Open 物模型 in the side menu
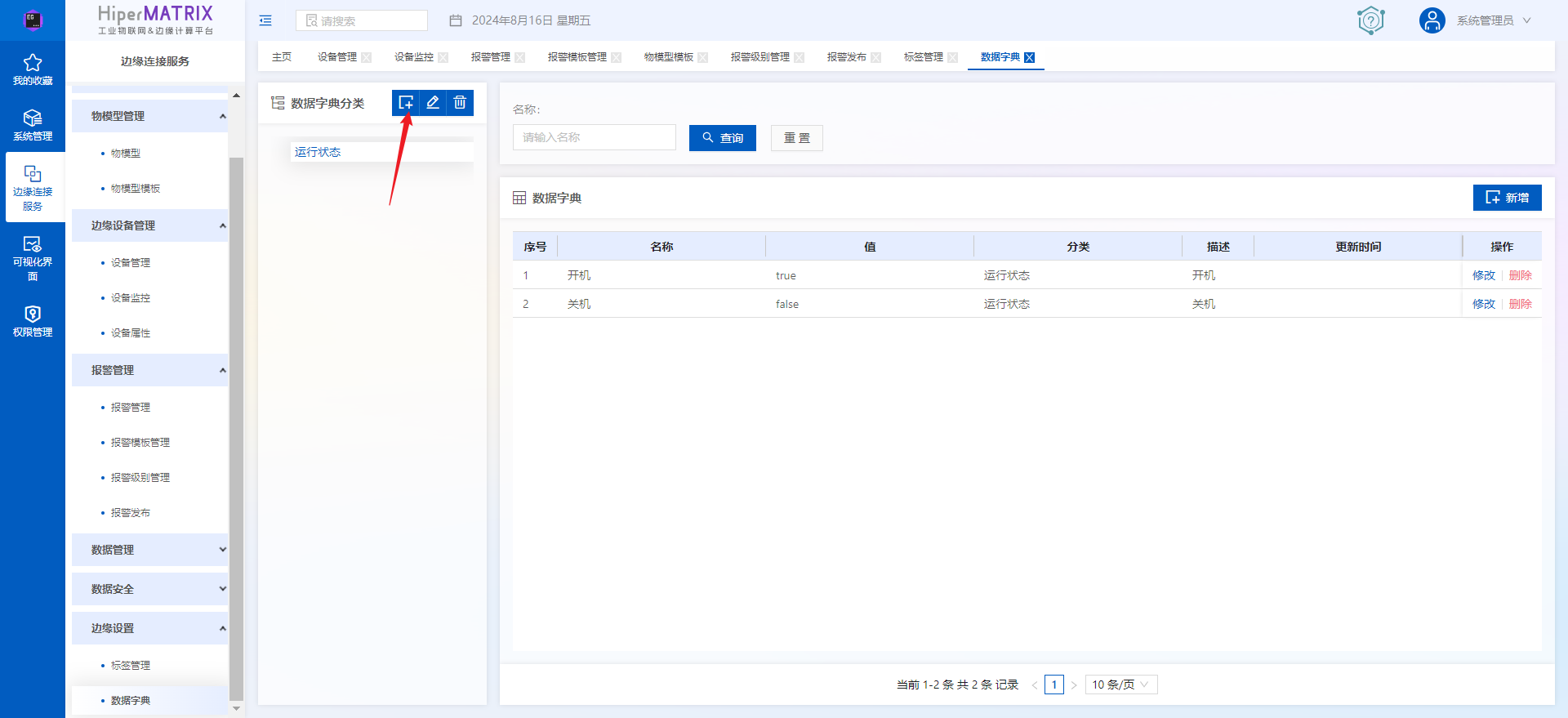This screenshot has width=1568, height=718. [126, 154]
